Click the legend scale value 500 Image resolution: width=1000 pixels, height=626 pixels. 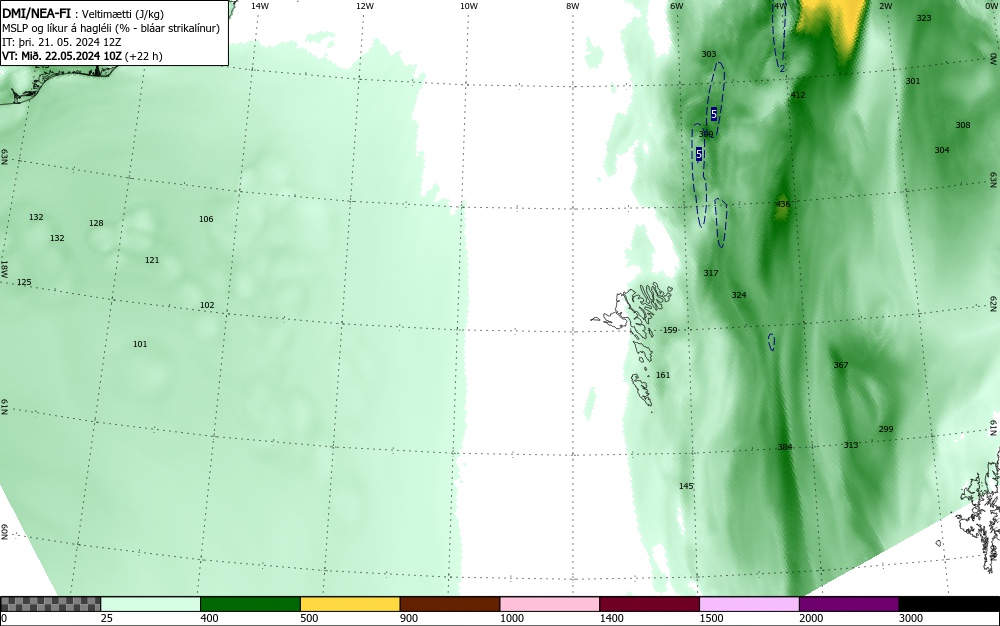(309, 618)
